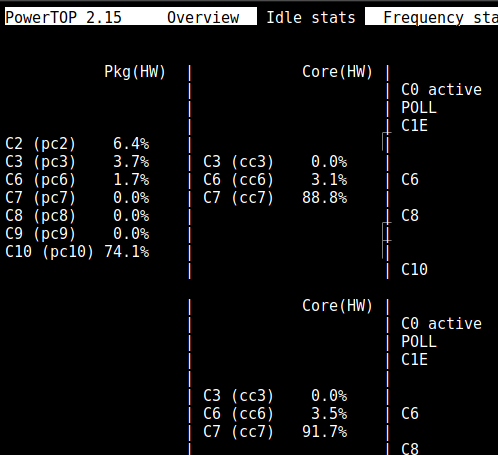Click the C7 (cc7) label beside 88.8%
The width and height of the screenshot is (498, 455).
tap(238, 198)
